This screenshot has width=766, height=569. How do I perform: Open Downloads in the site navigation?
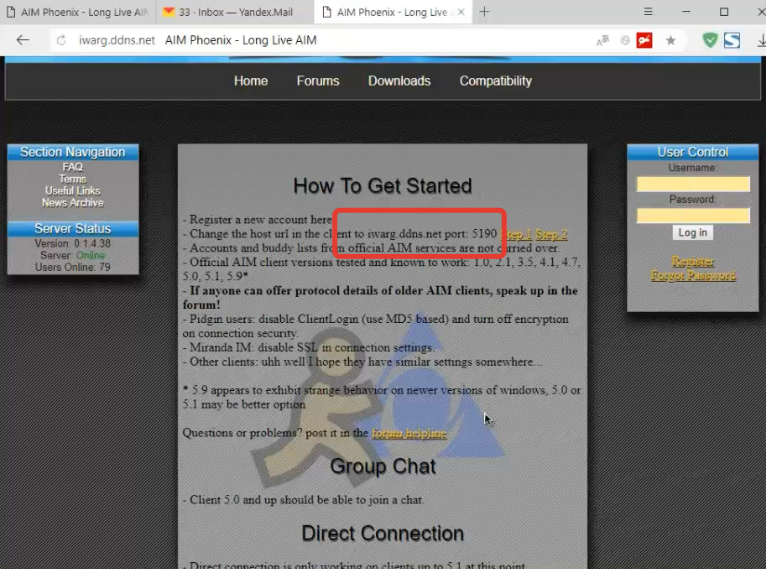point(399,81)
